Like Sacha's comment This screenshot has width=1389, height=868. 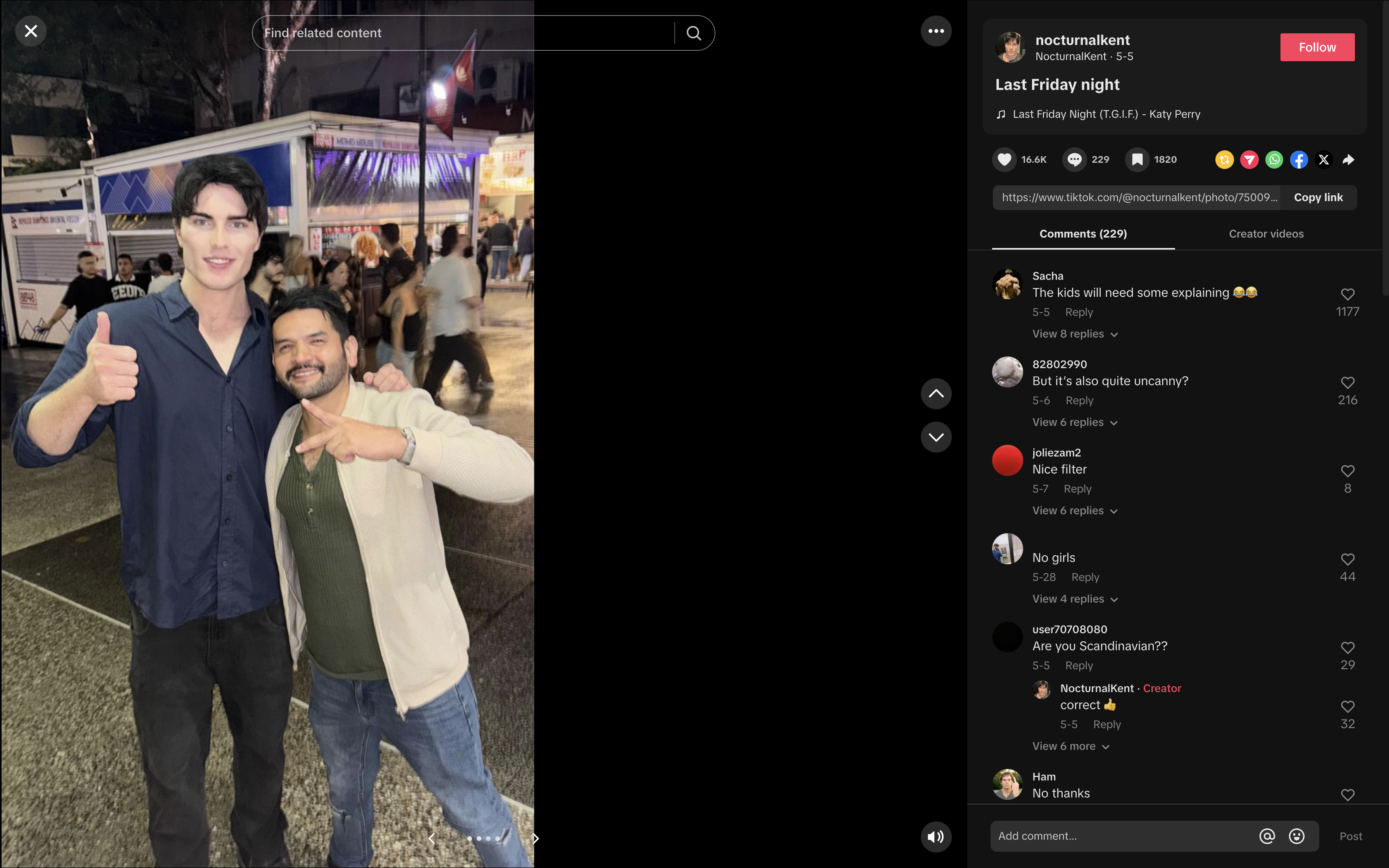(x=1347, y=294)
